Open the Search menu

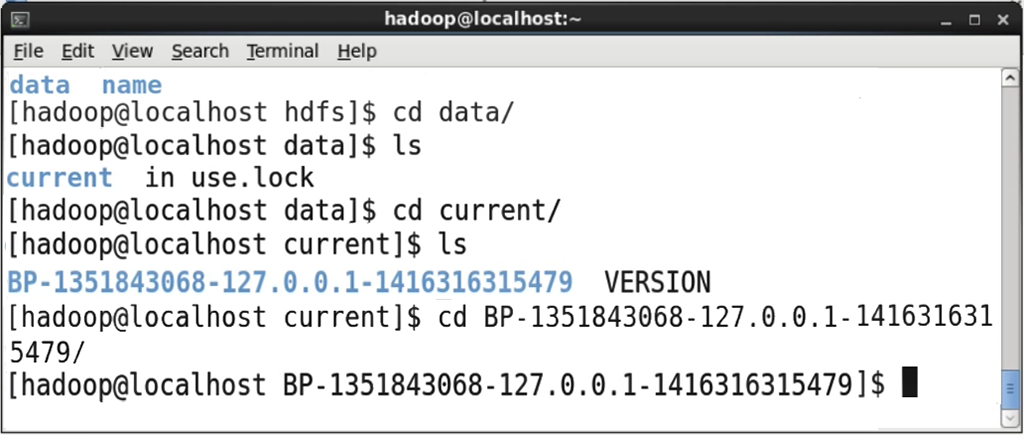coord(200,51)
